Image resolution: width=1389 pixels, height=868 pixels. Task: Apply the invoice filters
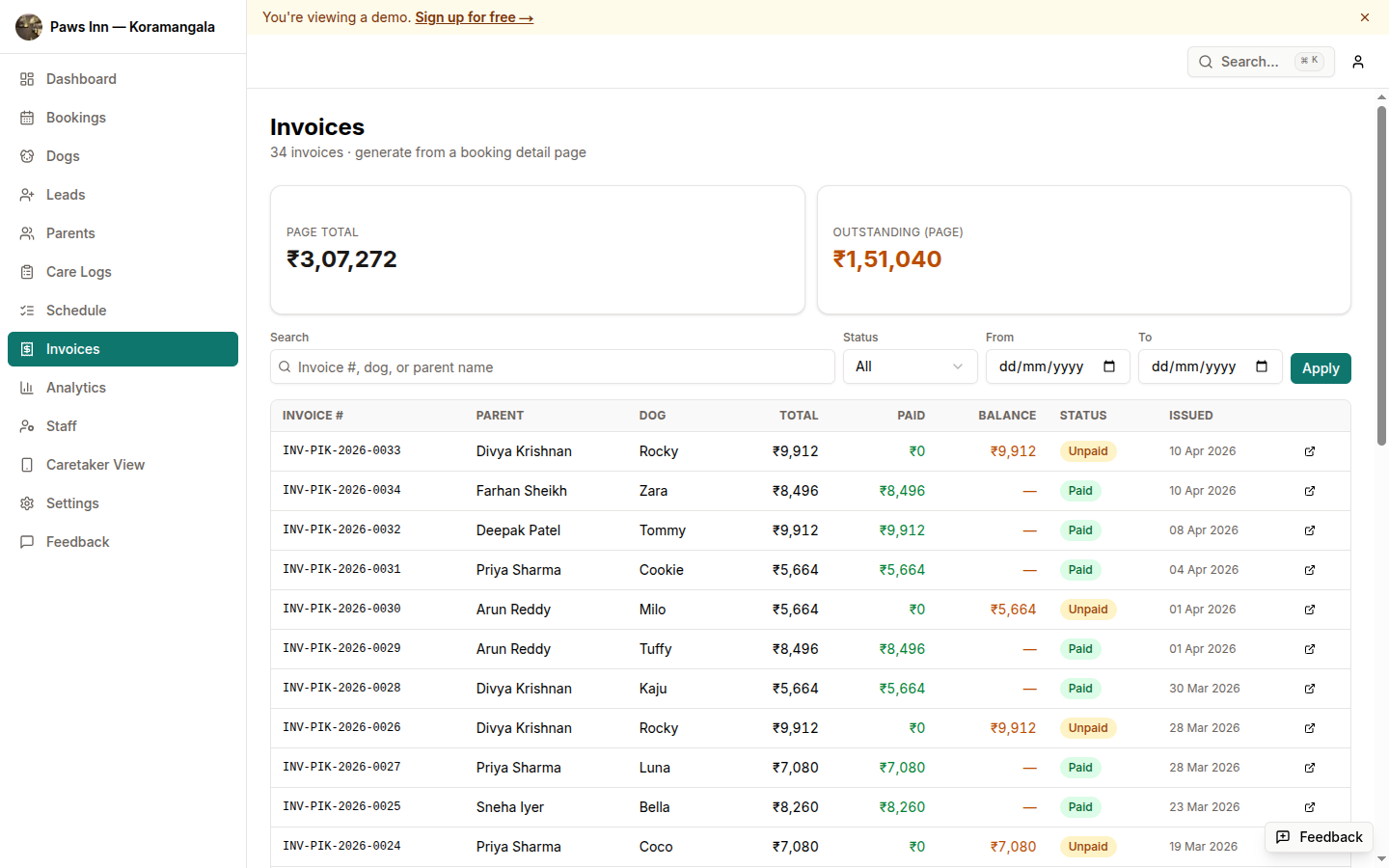coord(1321,367)
